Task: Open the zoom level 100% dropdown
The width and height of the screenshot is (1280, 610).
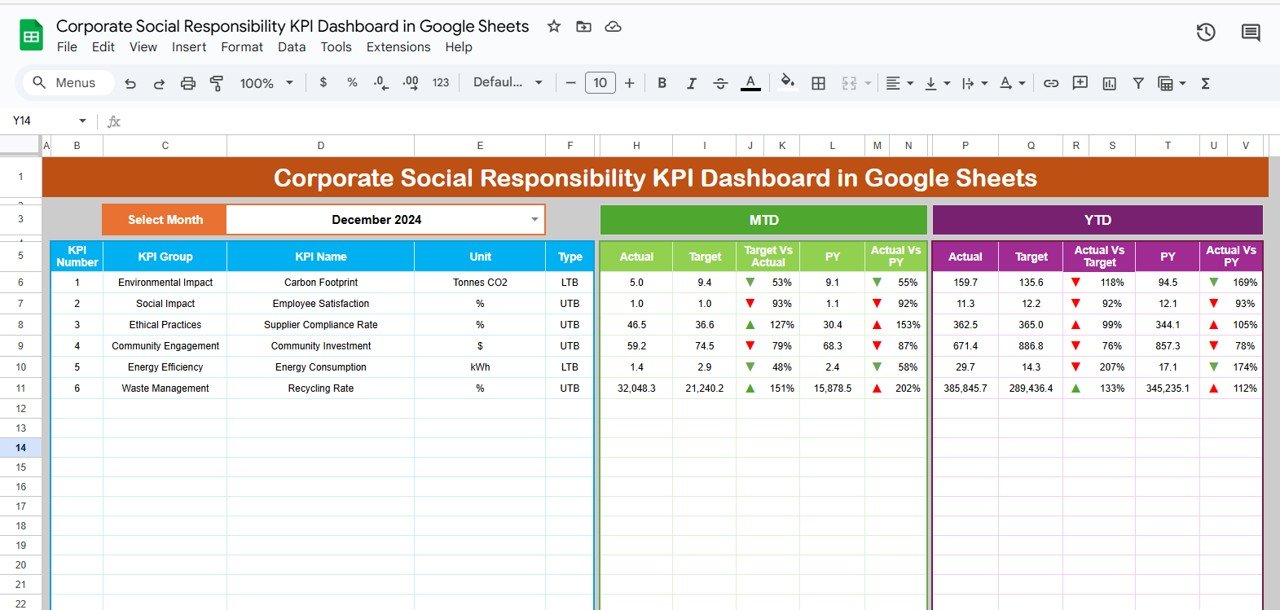Action: [x=267, y=83]
